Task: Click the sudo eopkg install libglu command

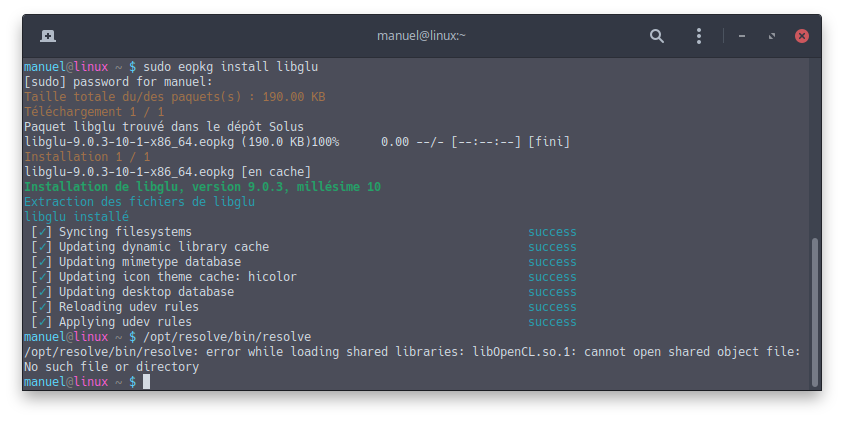Action: (230, 67)
